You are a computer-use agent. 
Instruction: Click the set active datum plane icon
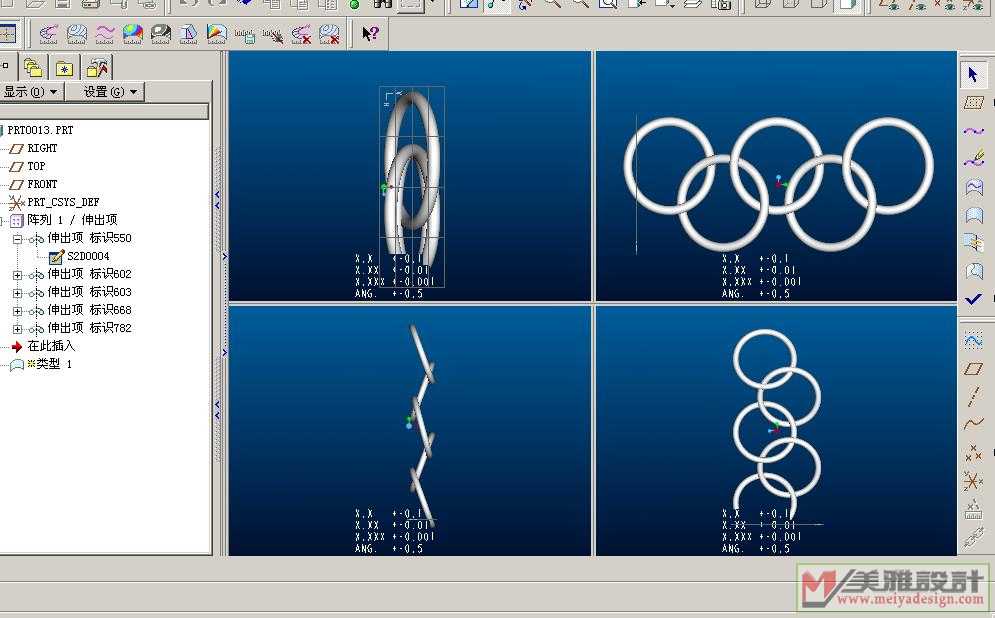(x=973, y=103)
